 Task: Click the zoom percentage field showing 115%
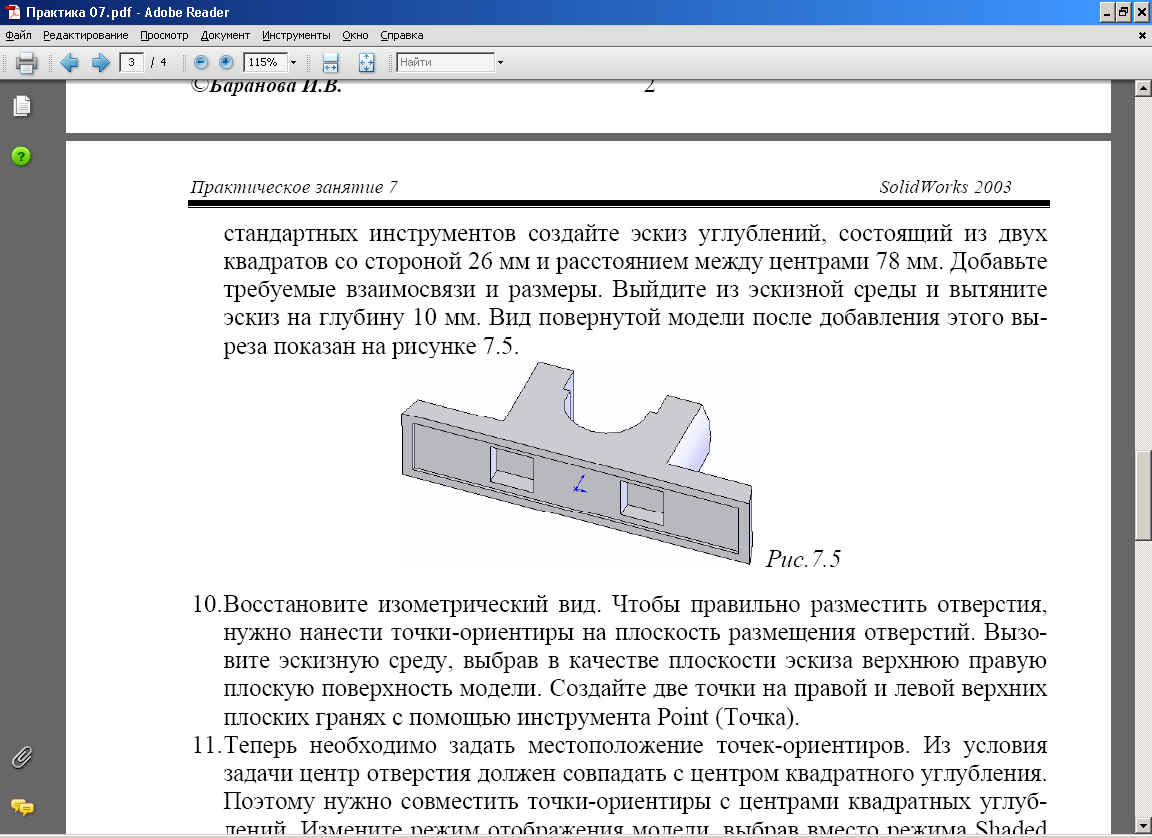click(x=264, y=62)
